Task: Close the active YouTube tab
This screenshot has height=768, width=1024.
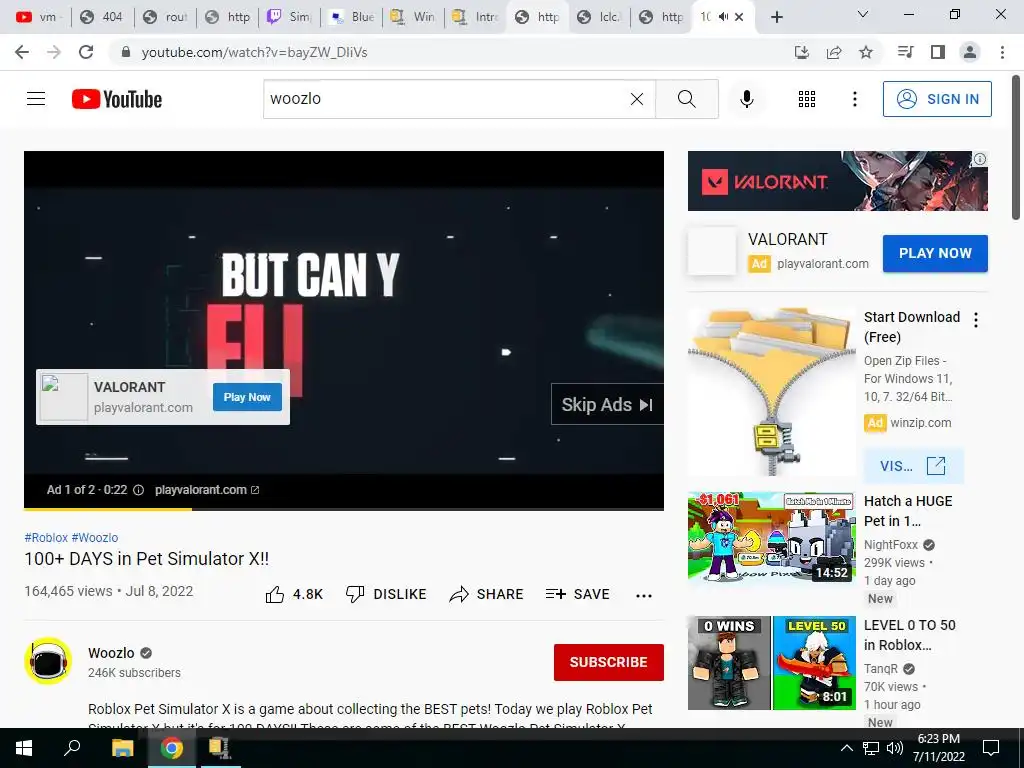Action: coord(739,17)
